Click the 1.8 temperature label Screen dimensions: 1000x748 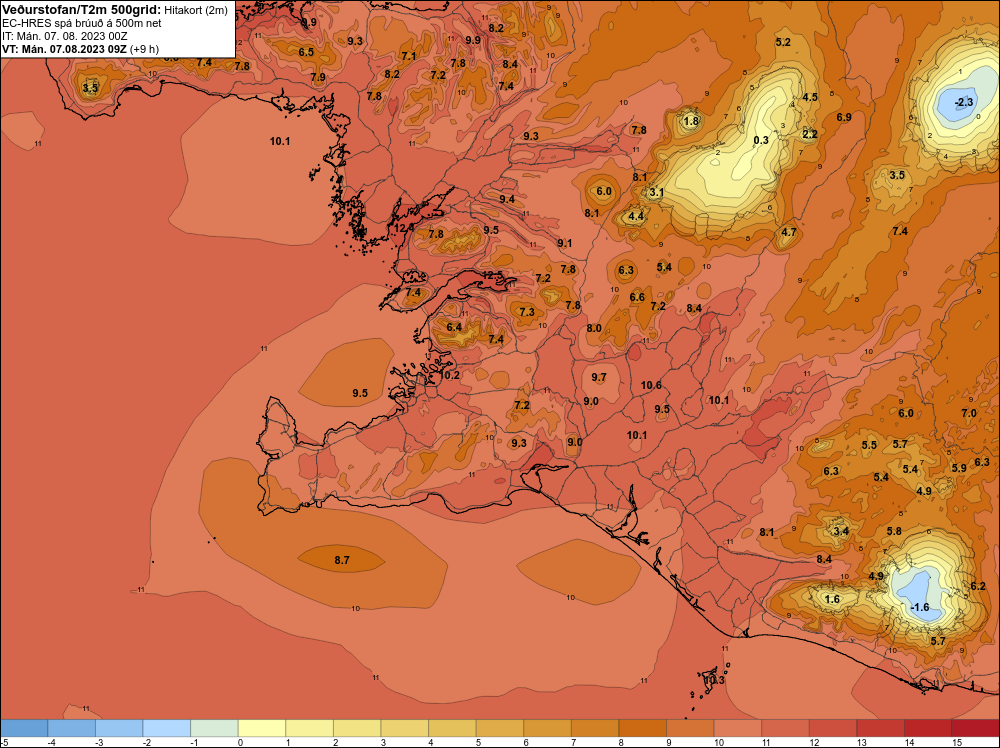(691, 121)
